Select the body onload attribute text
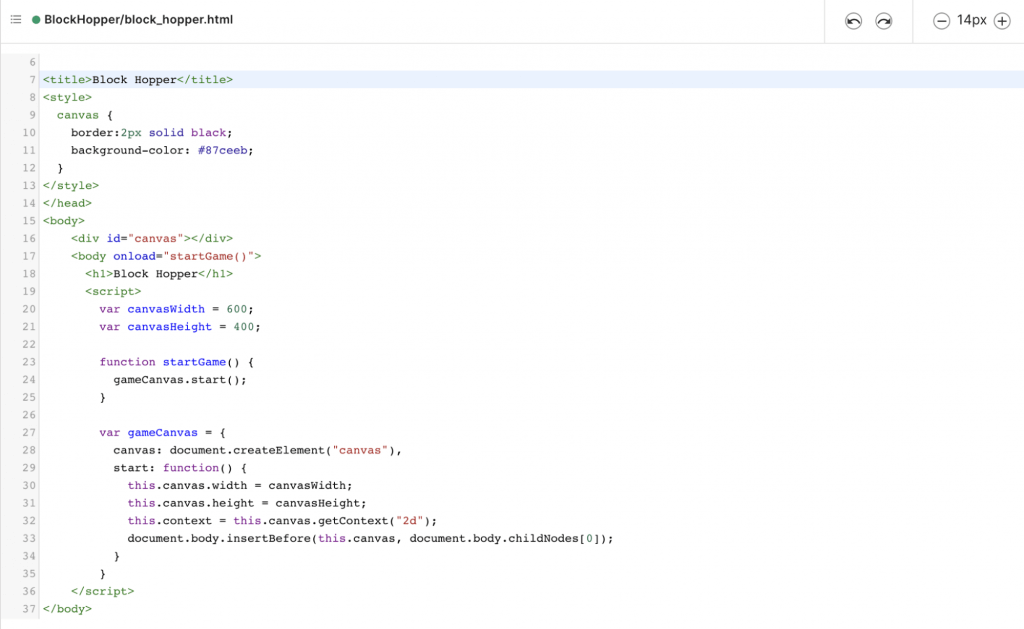The image size is (1024, 629). coord(134,256)
